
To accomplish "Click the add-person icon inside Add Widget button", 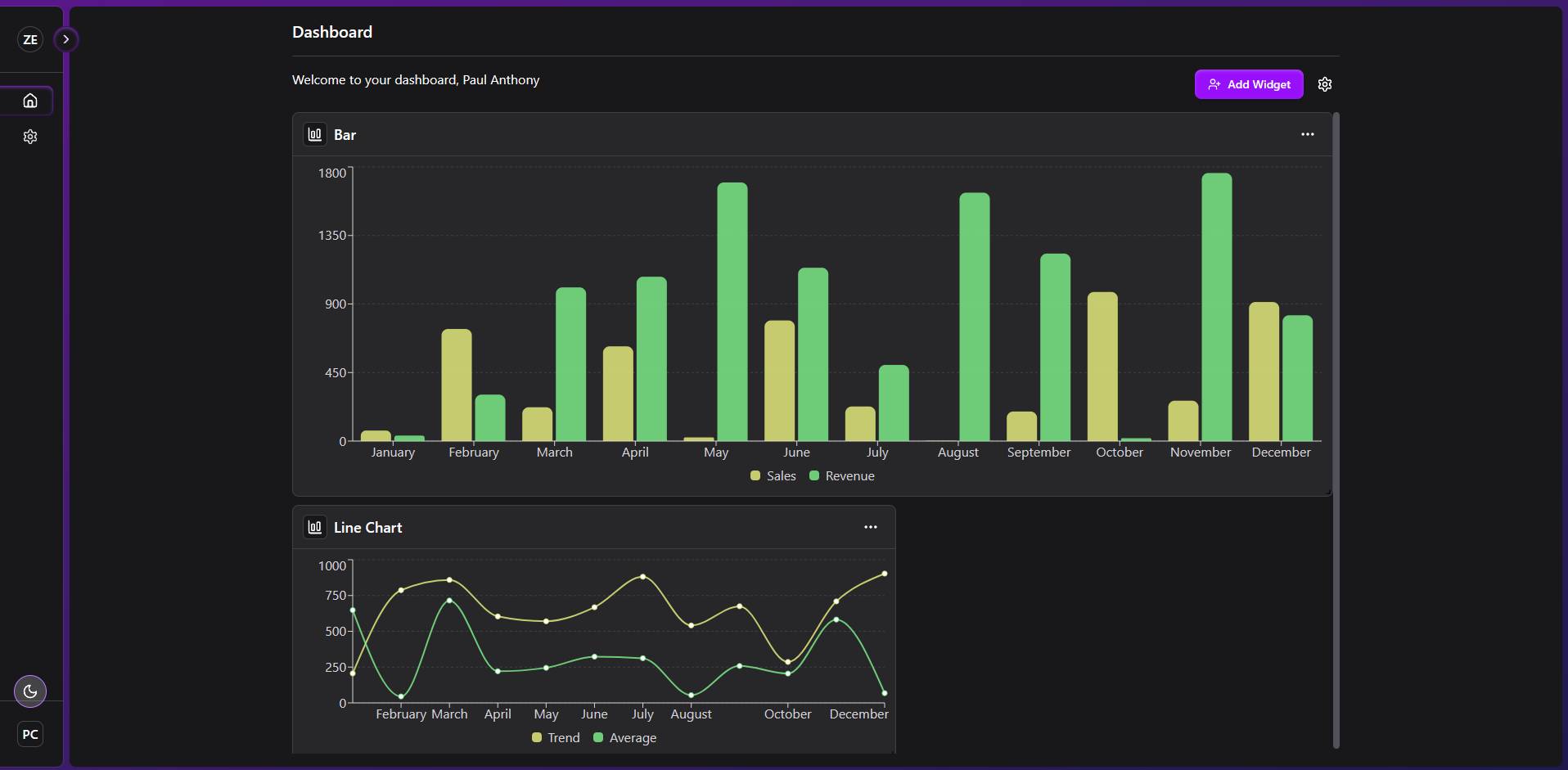I will pyautogui.click(x=1214, y=83).
